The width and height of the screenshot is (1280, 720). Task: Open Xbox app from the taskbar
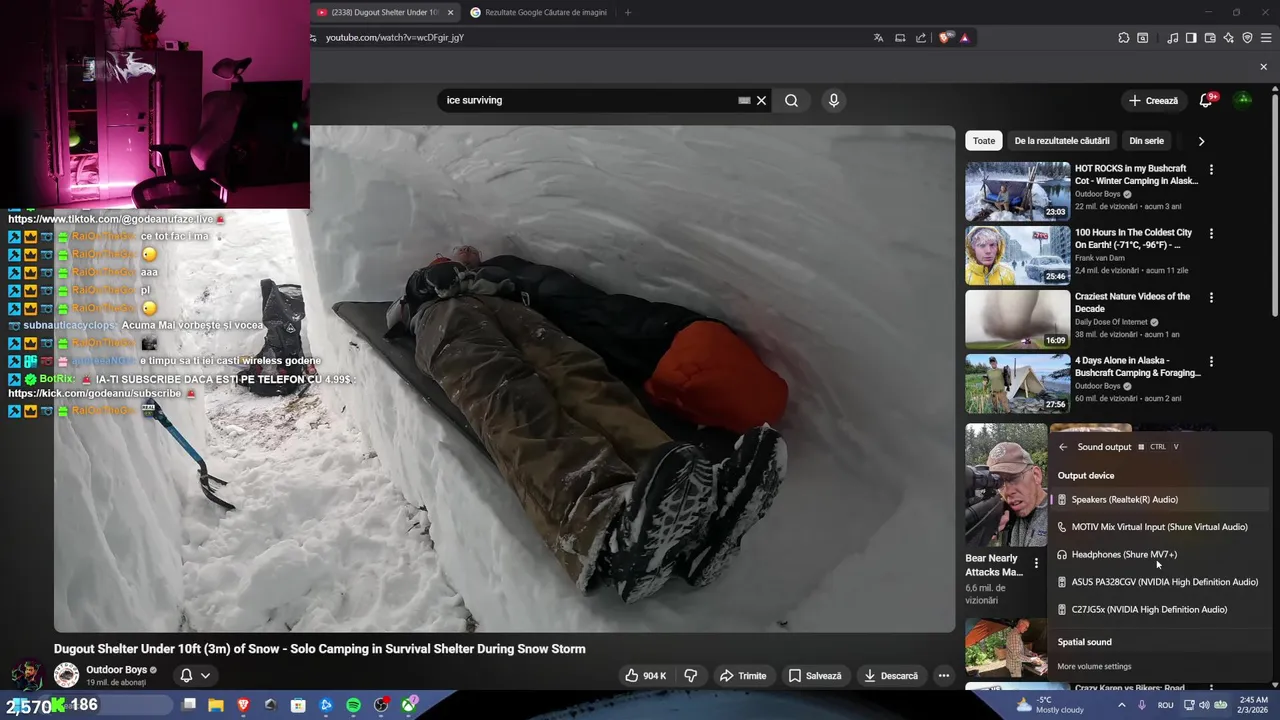[409, 705]
